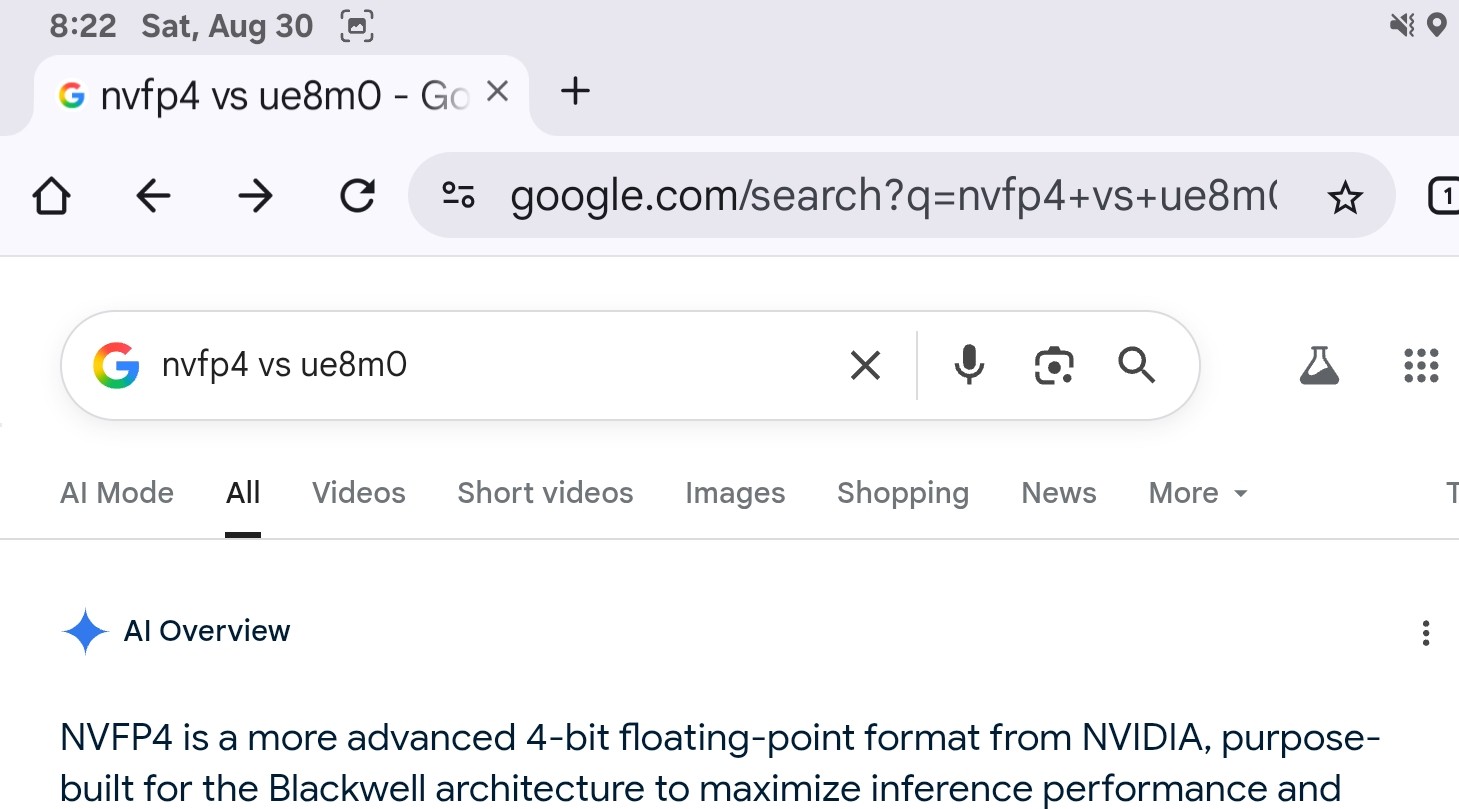
Task: Submit search with magnifying glass icon
Action: [1136, 365]
